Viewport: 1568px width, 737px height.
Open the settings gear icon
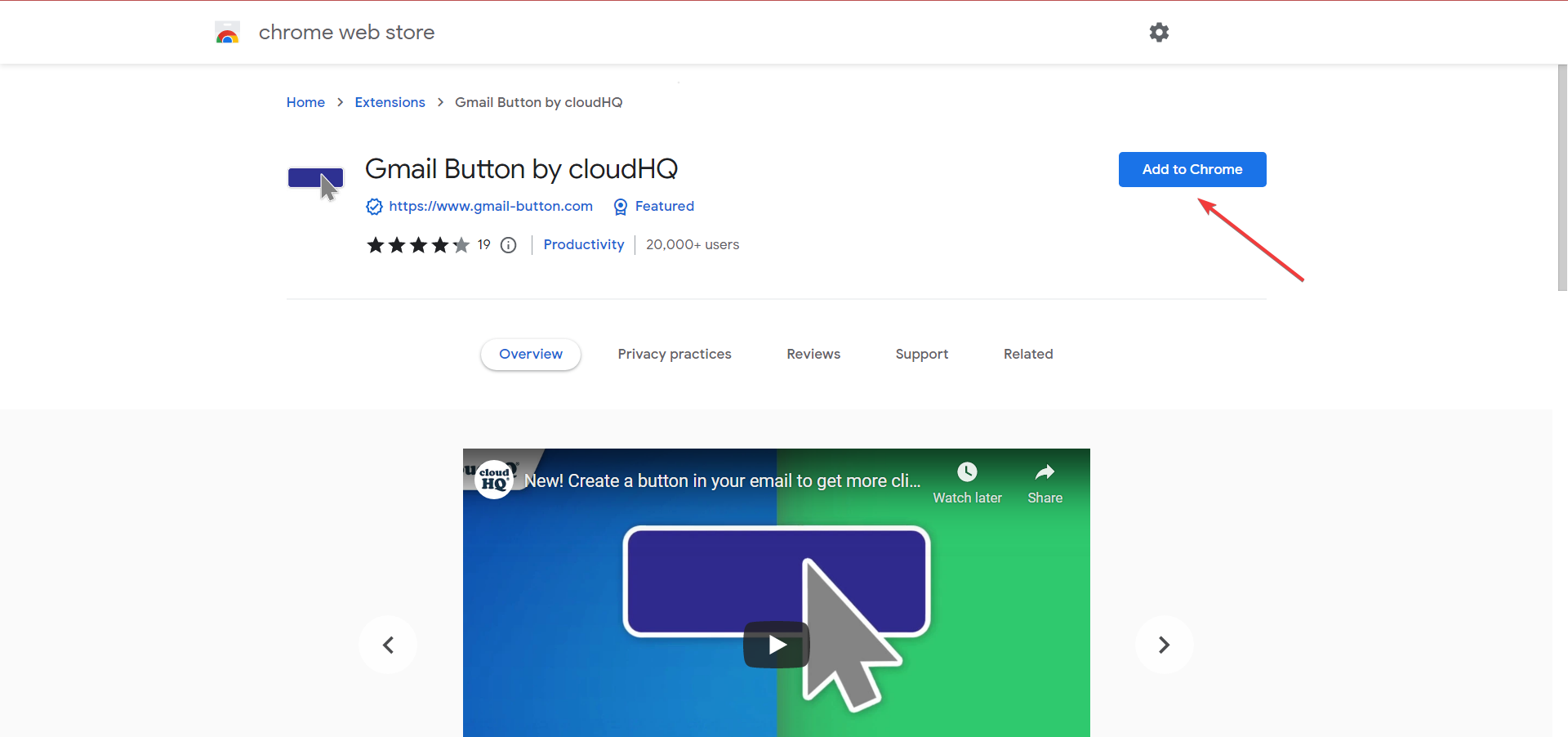click(x=1159, y=33)
